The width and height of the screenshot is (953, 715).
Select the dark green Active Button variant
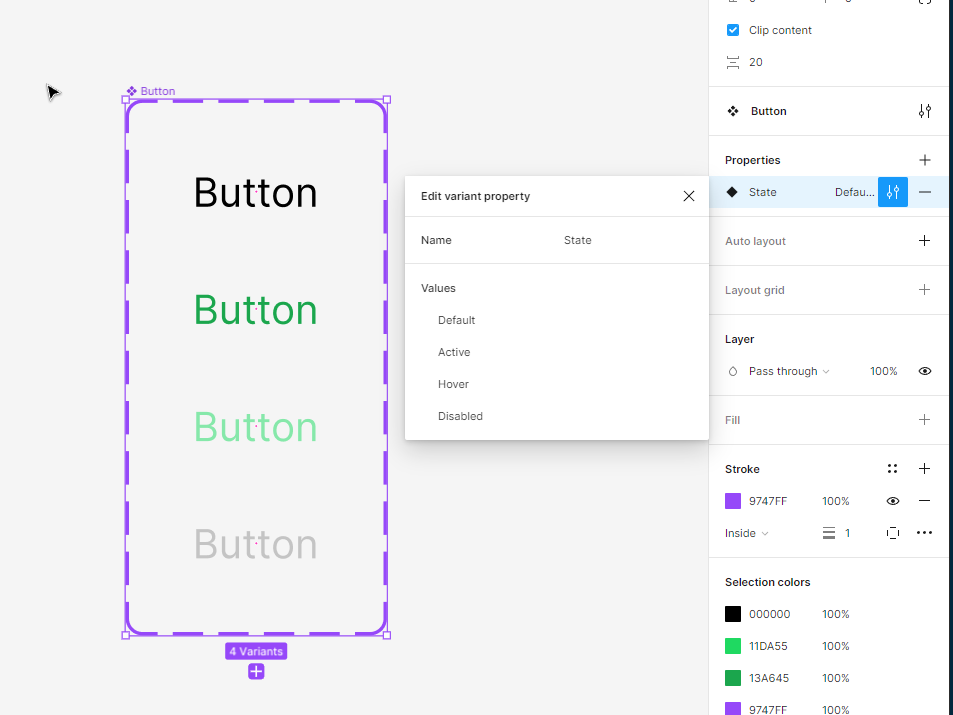pyautogui.click(x=255, y=310)
